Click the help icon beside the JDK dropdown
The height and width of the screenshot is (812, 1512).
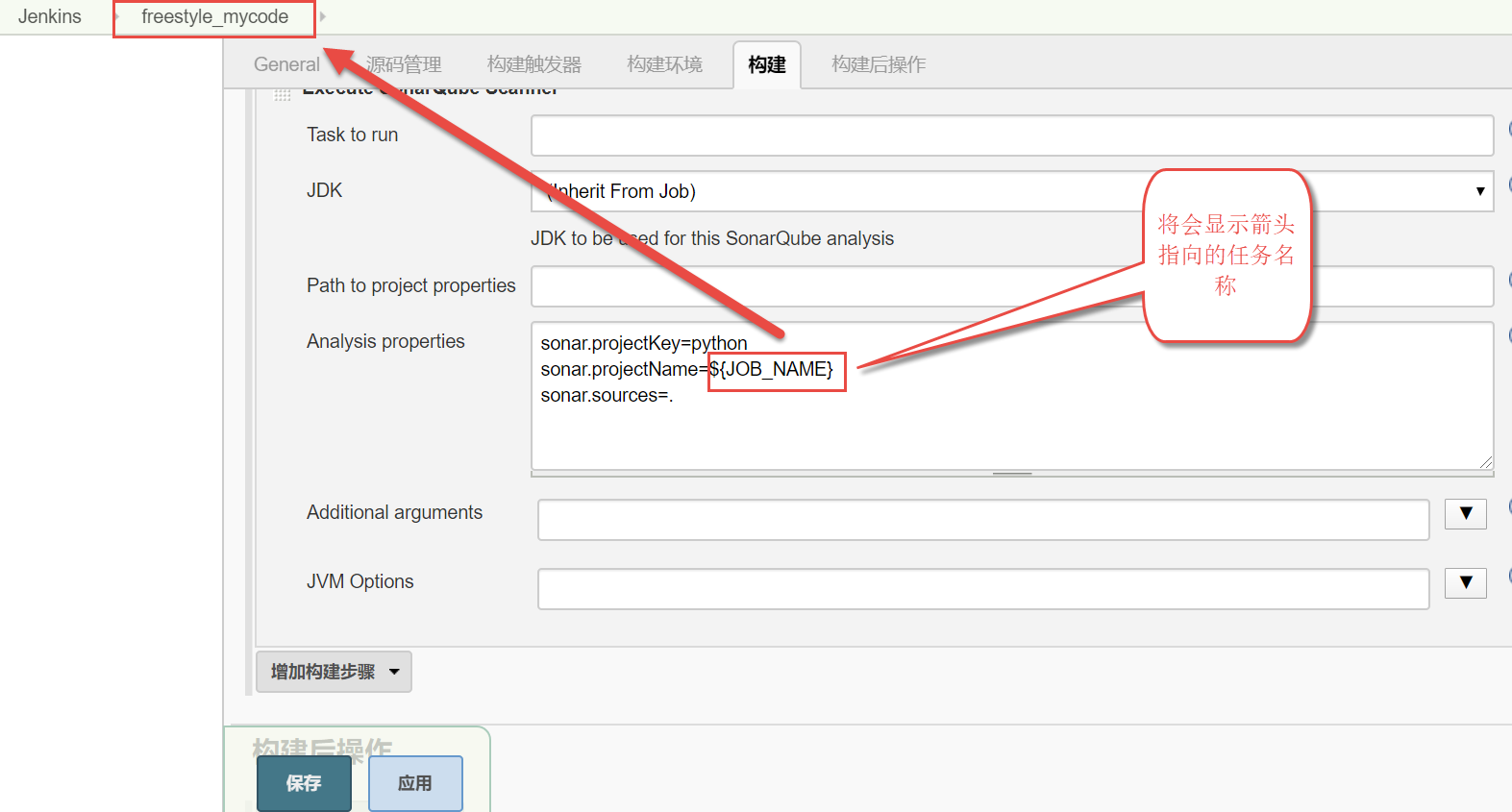tap(1508, 185)
